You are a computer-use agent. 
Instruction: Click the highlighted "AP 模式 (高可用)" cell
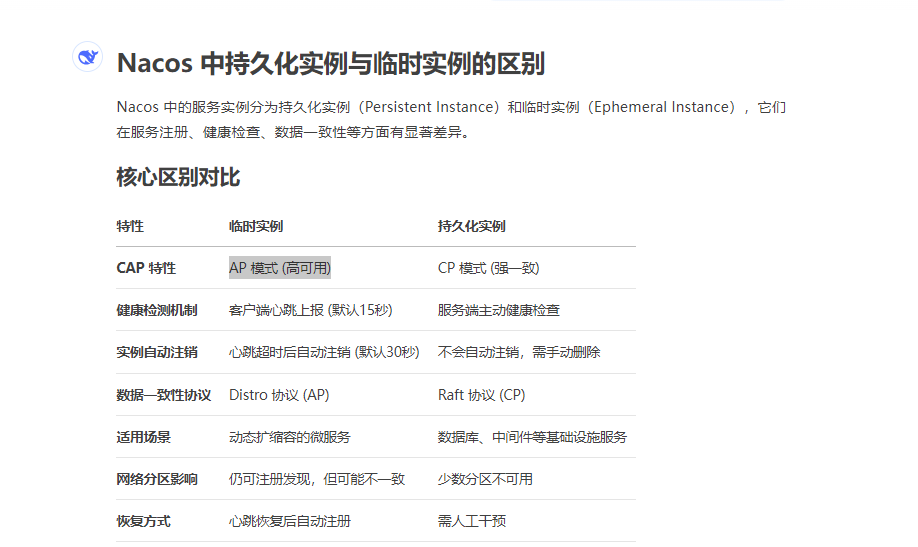pyautogui.click(x=280, y=268)
